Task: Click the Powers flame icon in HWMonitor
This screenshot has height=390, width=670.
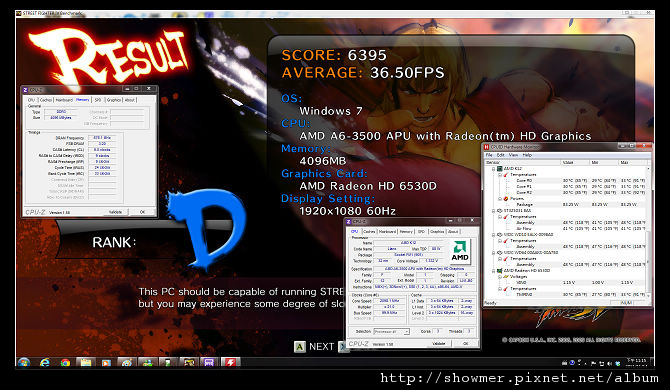Action: pos(505,199)
